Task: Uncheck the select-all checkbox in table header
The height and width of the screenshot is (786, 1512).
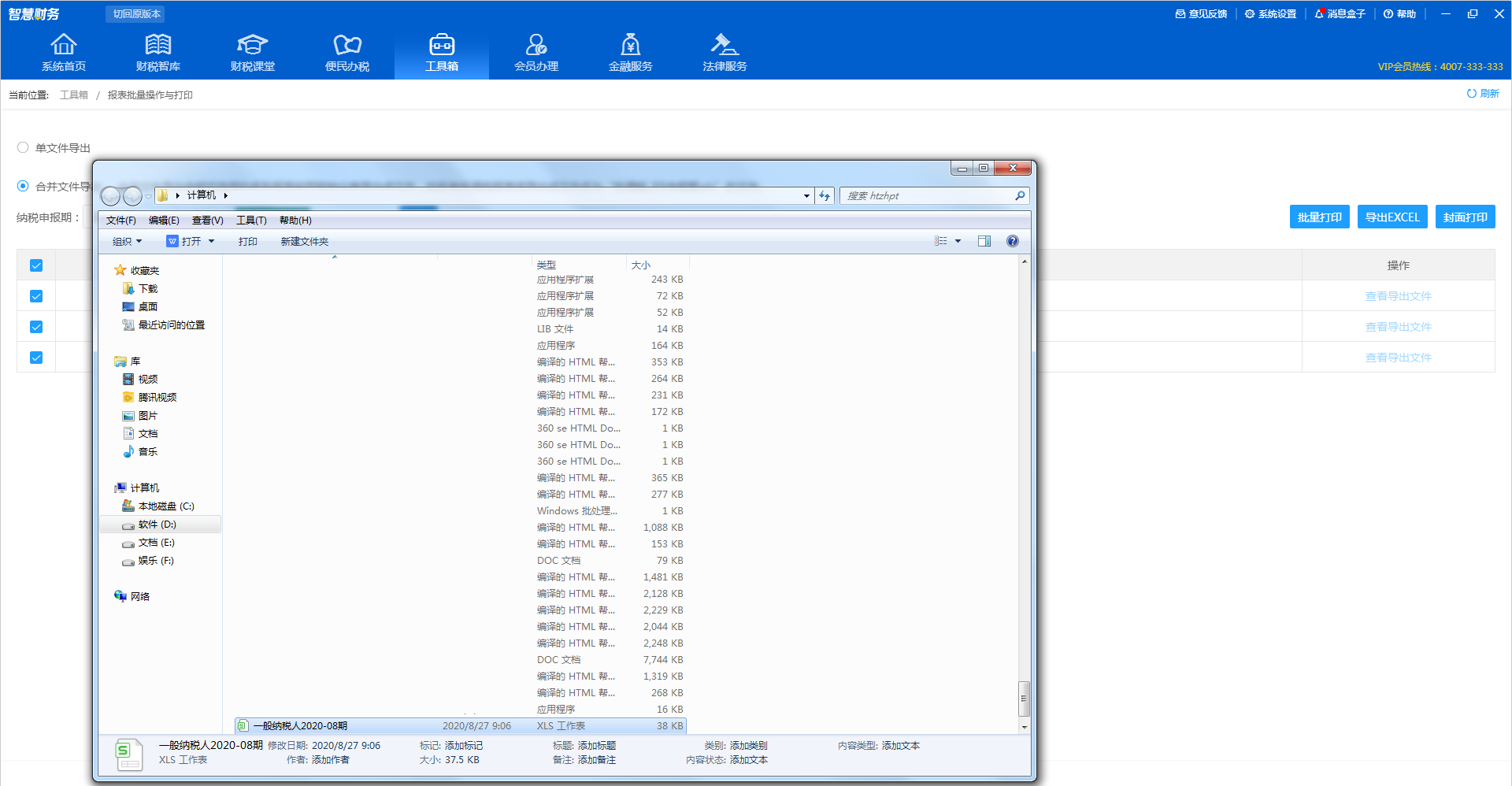Action: click(x=36, y=265)
